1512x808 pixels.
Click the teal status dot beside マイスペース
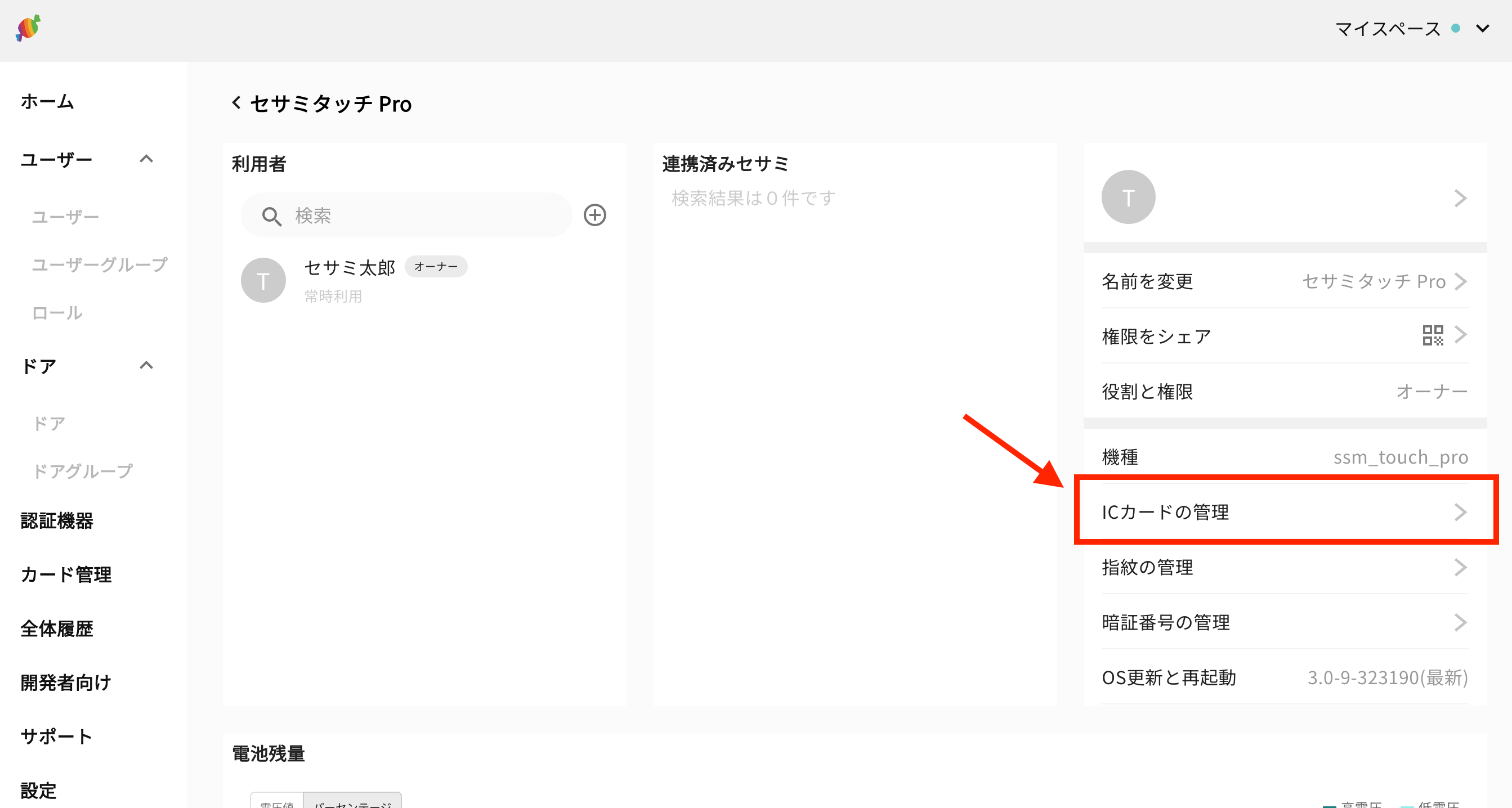point(1456,28)
